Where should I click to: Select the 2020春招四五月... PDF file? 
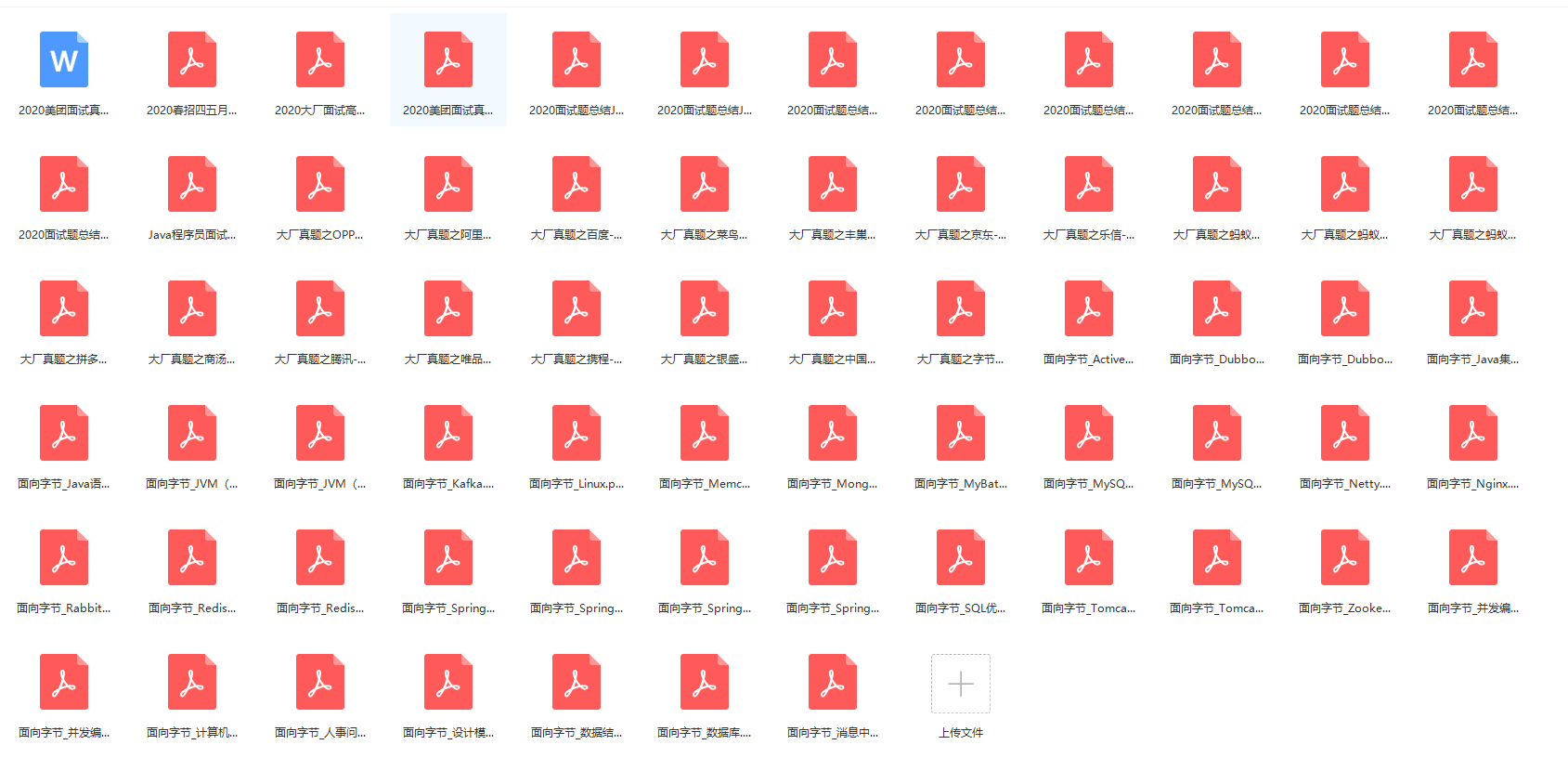[192, 59]
